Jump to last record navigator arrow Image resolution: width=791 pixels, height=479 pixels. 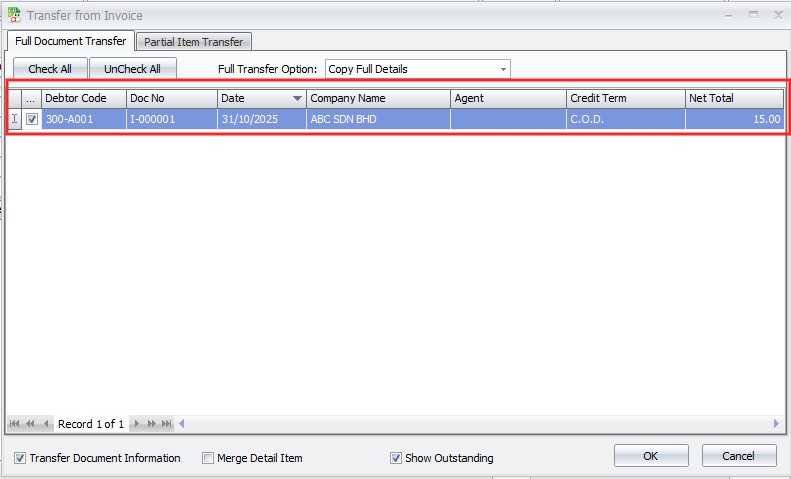pyautogui.click(x=167, y=424)
